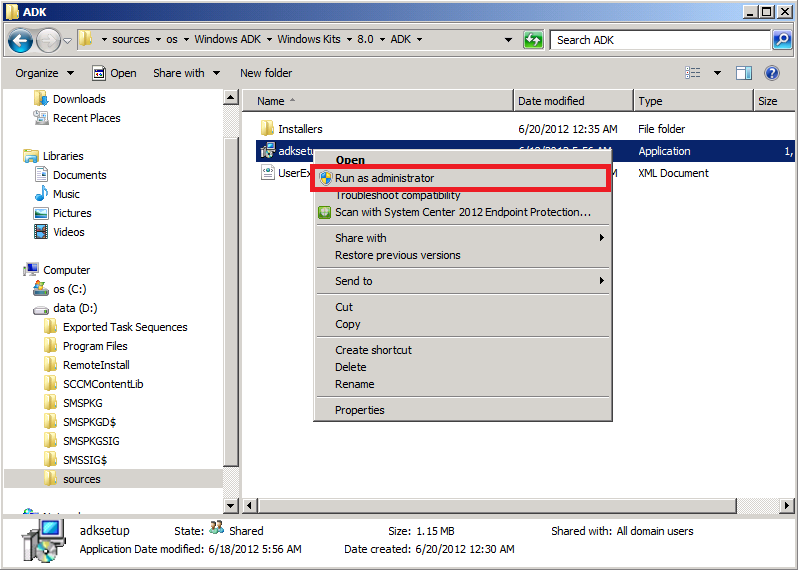Viewport: 798px width, 570px height.
Task: Open the recent locations dropdown arrow
Action: point(68,40)
